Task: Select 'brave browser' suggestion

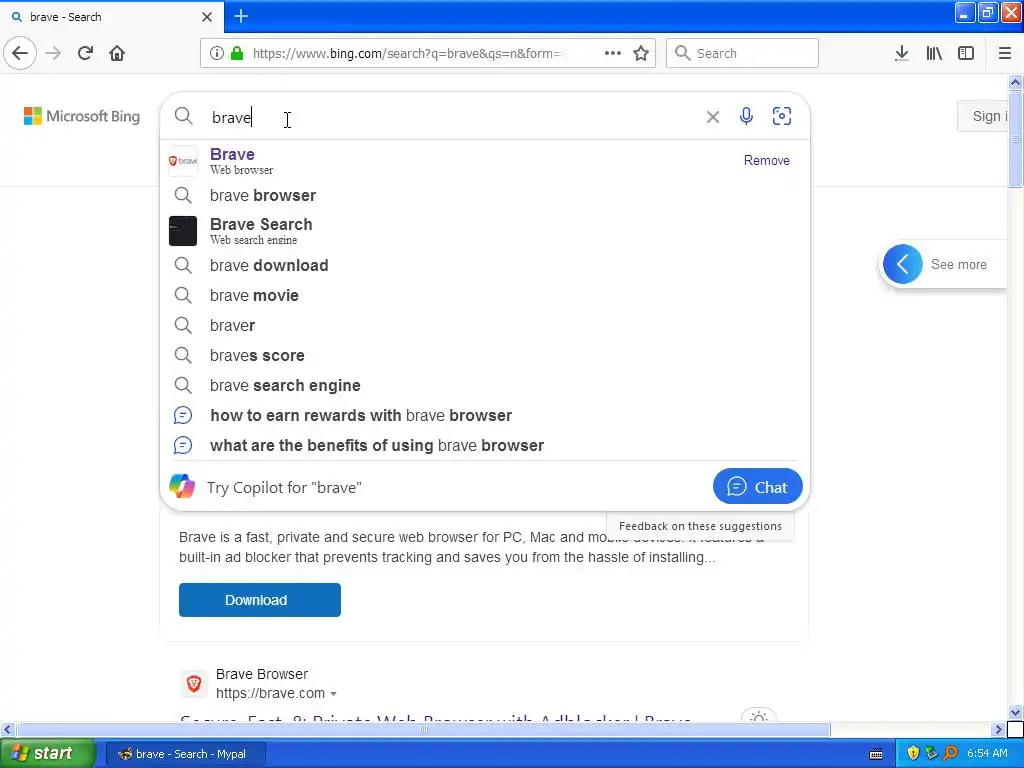Action: (x=484, y=195)
